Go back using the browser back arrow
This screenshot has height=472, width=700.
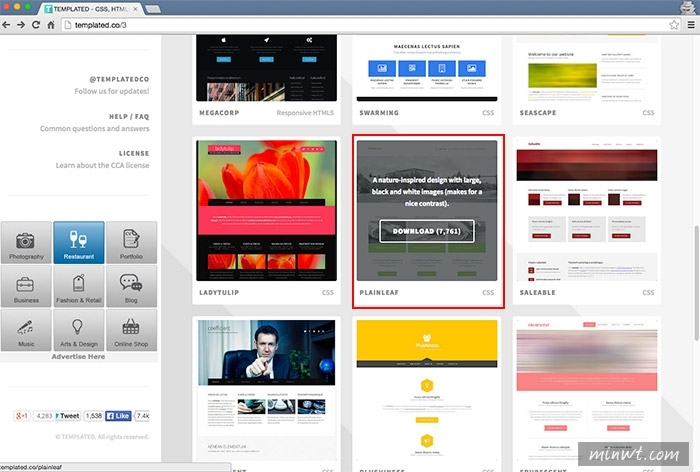point(6,25)
